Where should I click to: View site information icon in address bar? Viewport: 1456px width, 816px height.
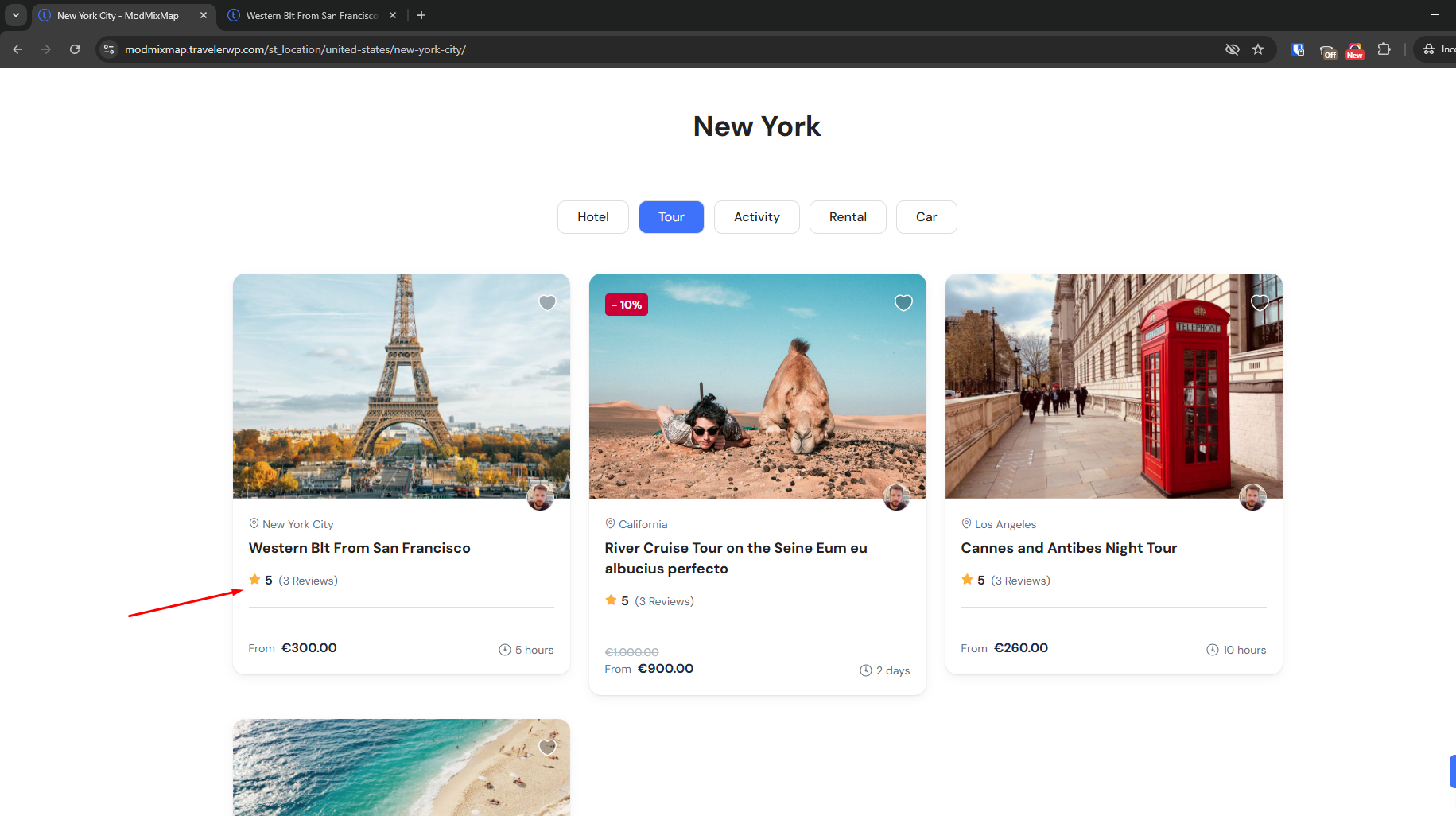tap(109, 49)
